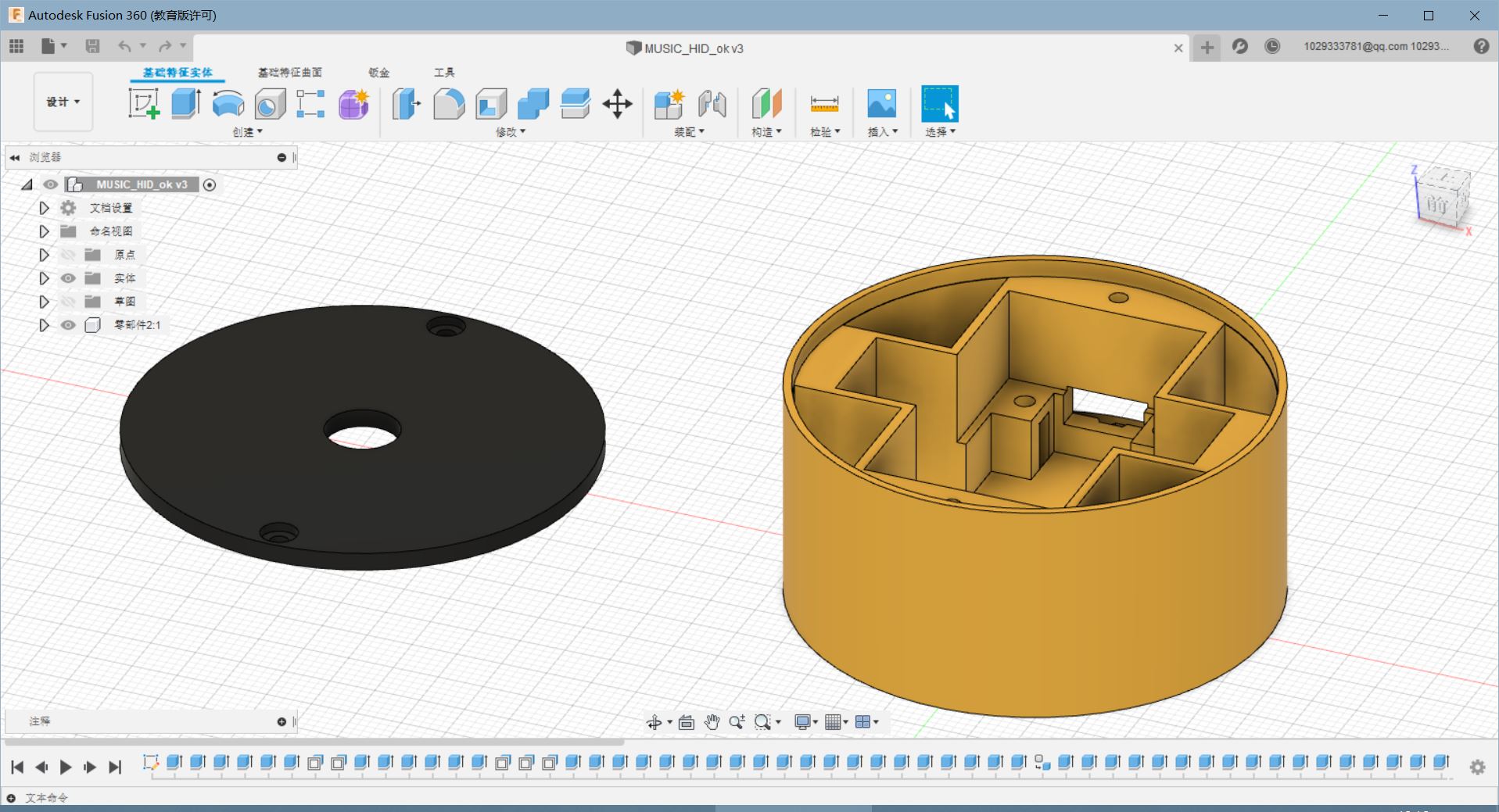
Task: Show the 原点 folder via eye icon
Action: pyautogui.click(x=68, y=255)
